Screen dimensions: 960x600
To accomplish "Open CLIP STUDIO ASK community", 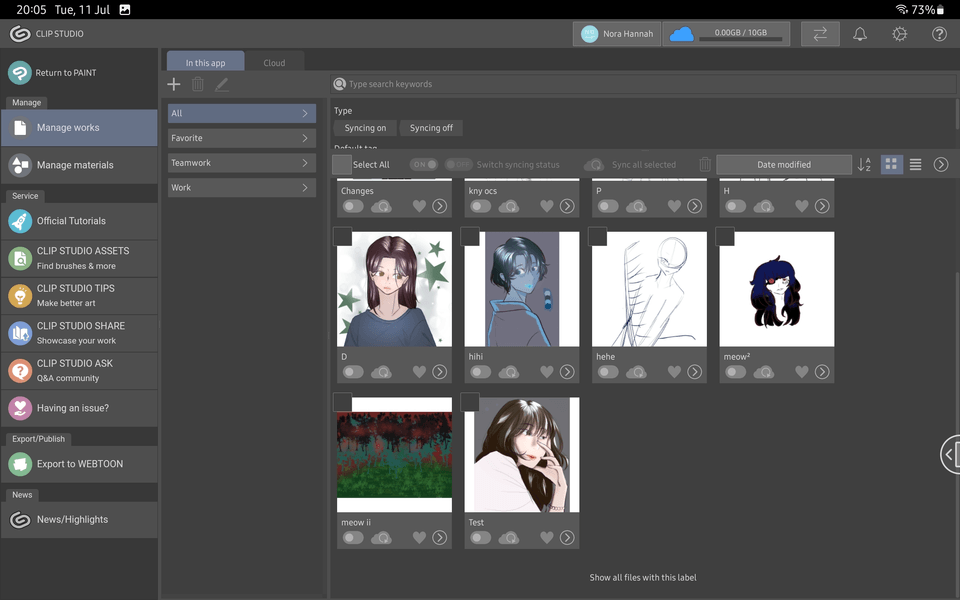I will 79,371.
